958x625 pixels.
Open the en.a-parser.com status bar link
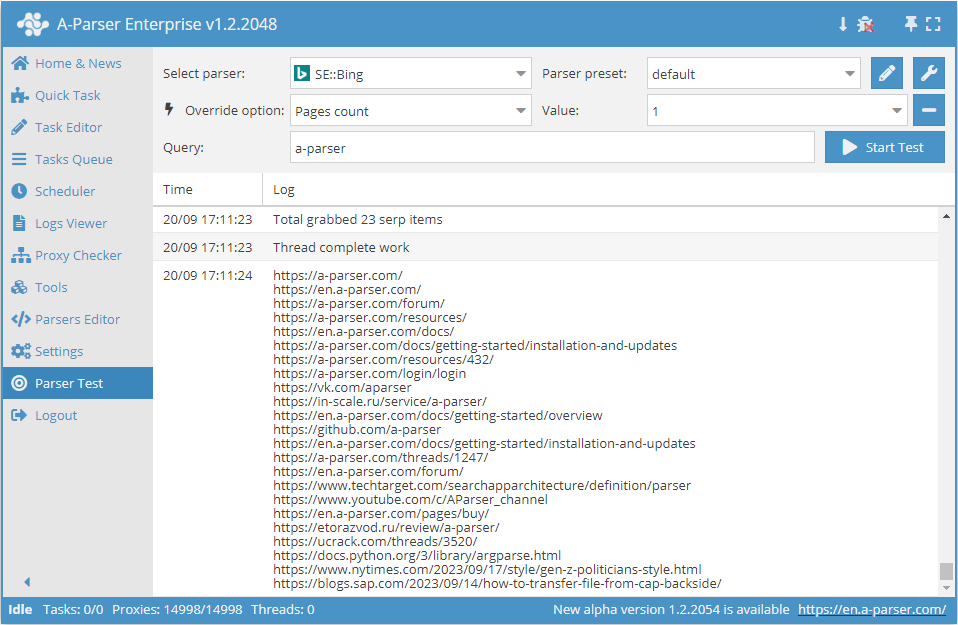[x=871, y=609]
